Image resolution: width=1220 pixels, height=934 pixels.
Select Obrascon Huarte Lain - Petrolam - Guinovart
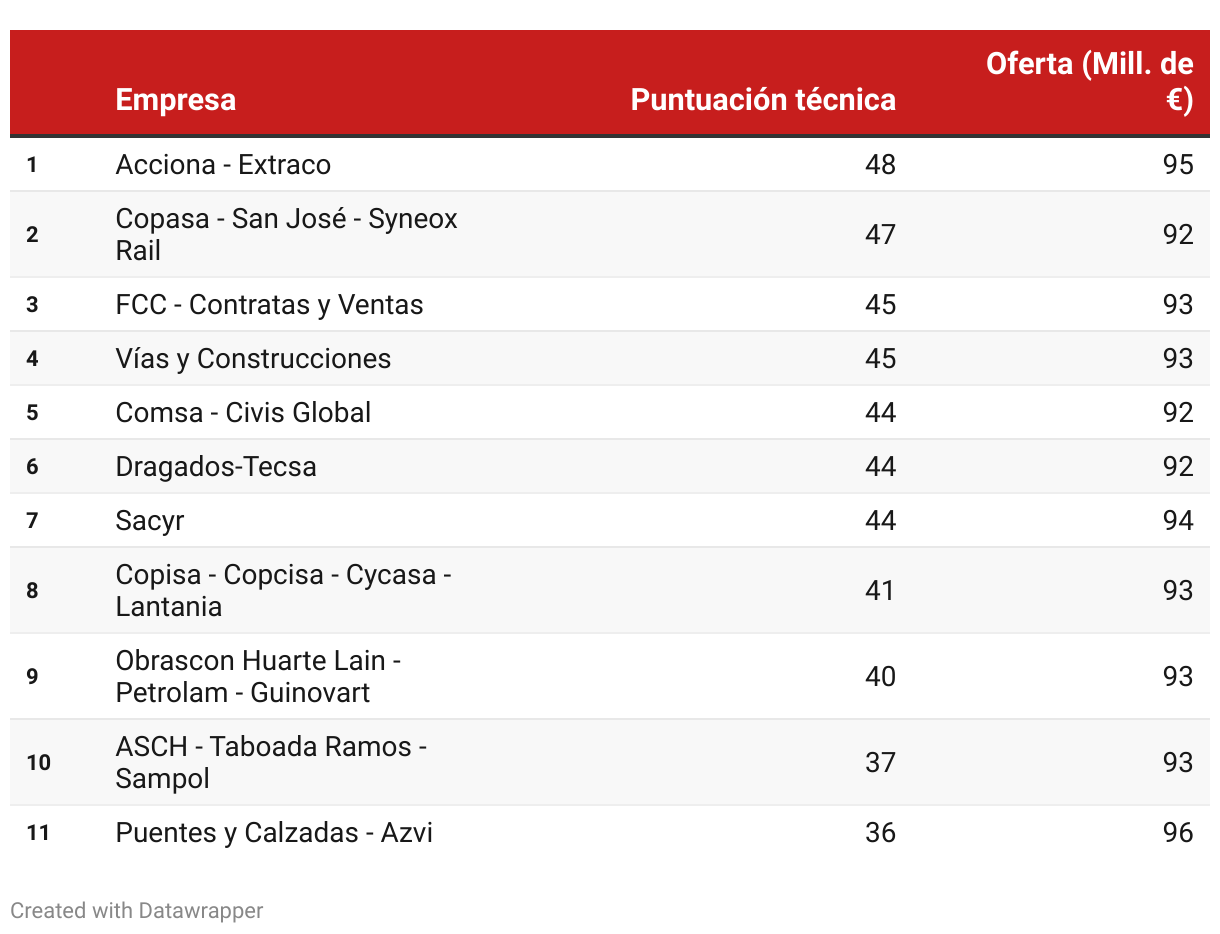coord(258,677)
